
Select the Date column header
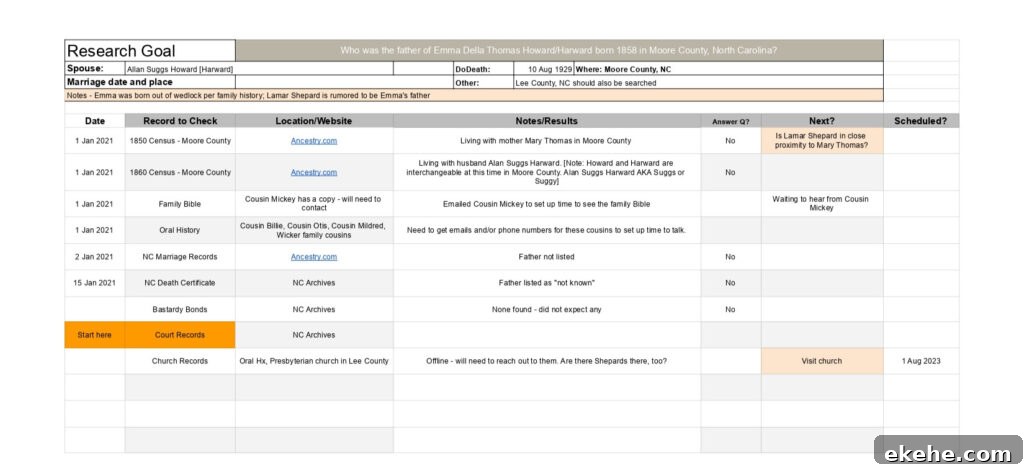click(x=95, y=121)
